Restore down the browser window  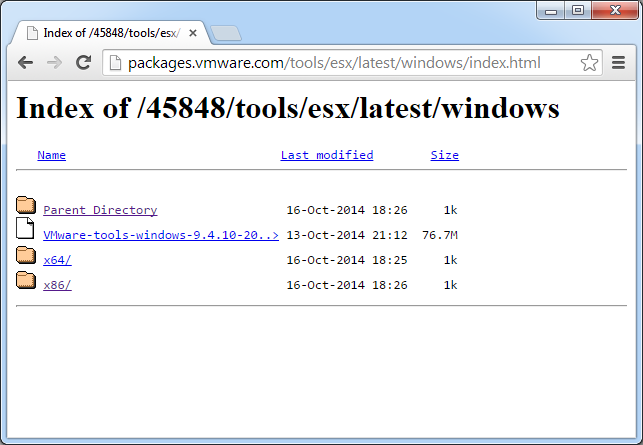(578, 10)
